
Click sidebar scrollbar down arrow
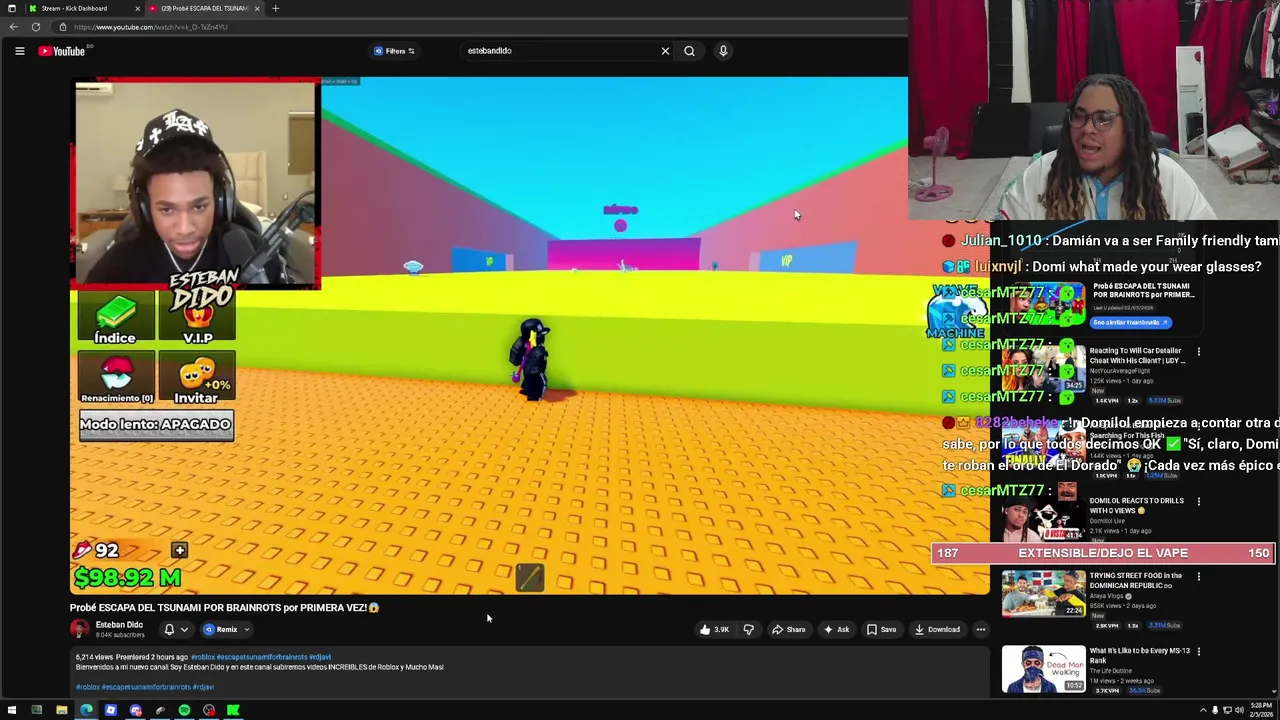click(x=1275, y=690)
